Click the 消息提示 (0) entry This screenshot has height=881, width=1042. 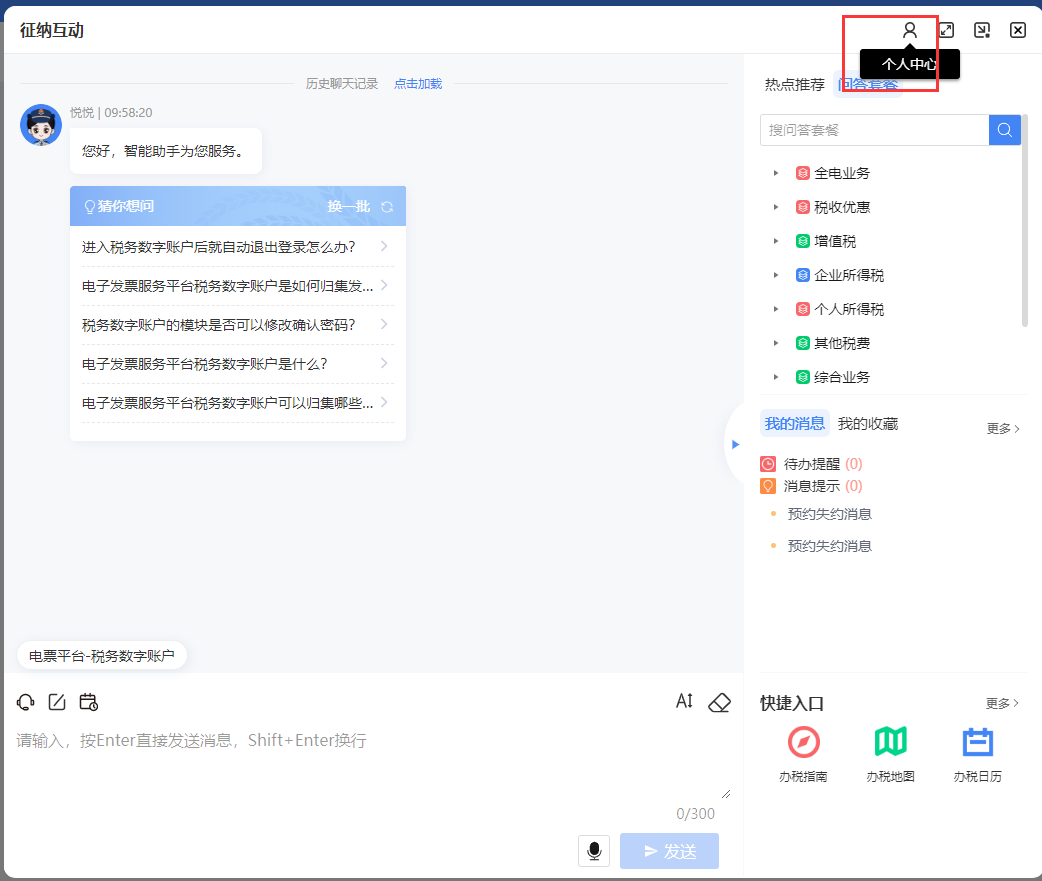[811, 486]
